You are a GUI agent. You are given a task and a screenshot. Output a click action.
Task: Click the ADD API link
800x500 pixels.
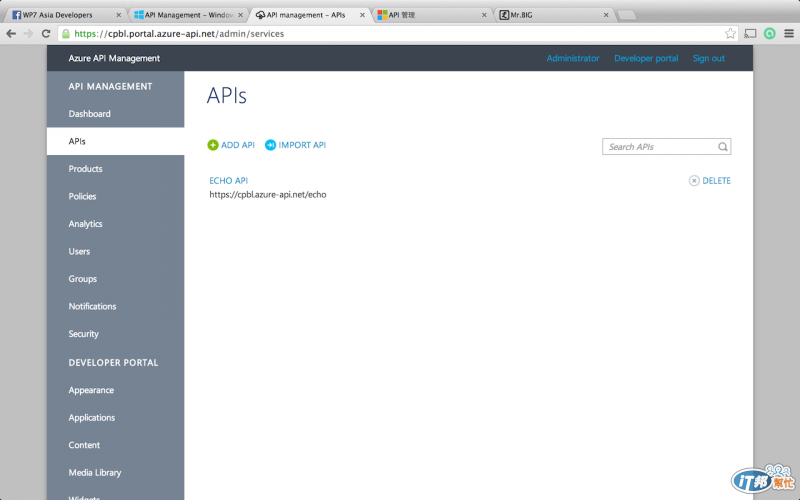tap(238, 145)
